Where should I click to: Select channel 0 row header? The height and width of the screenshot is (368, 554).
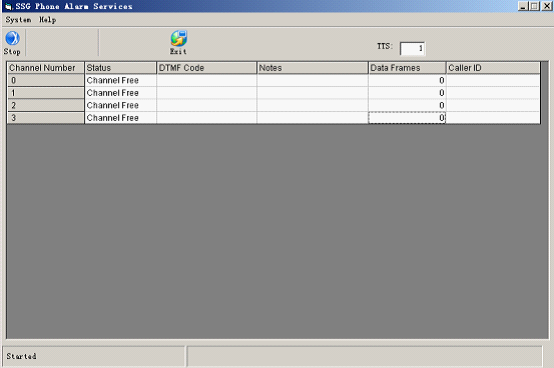(46, 81)
